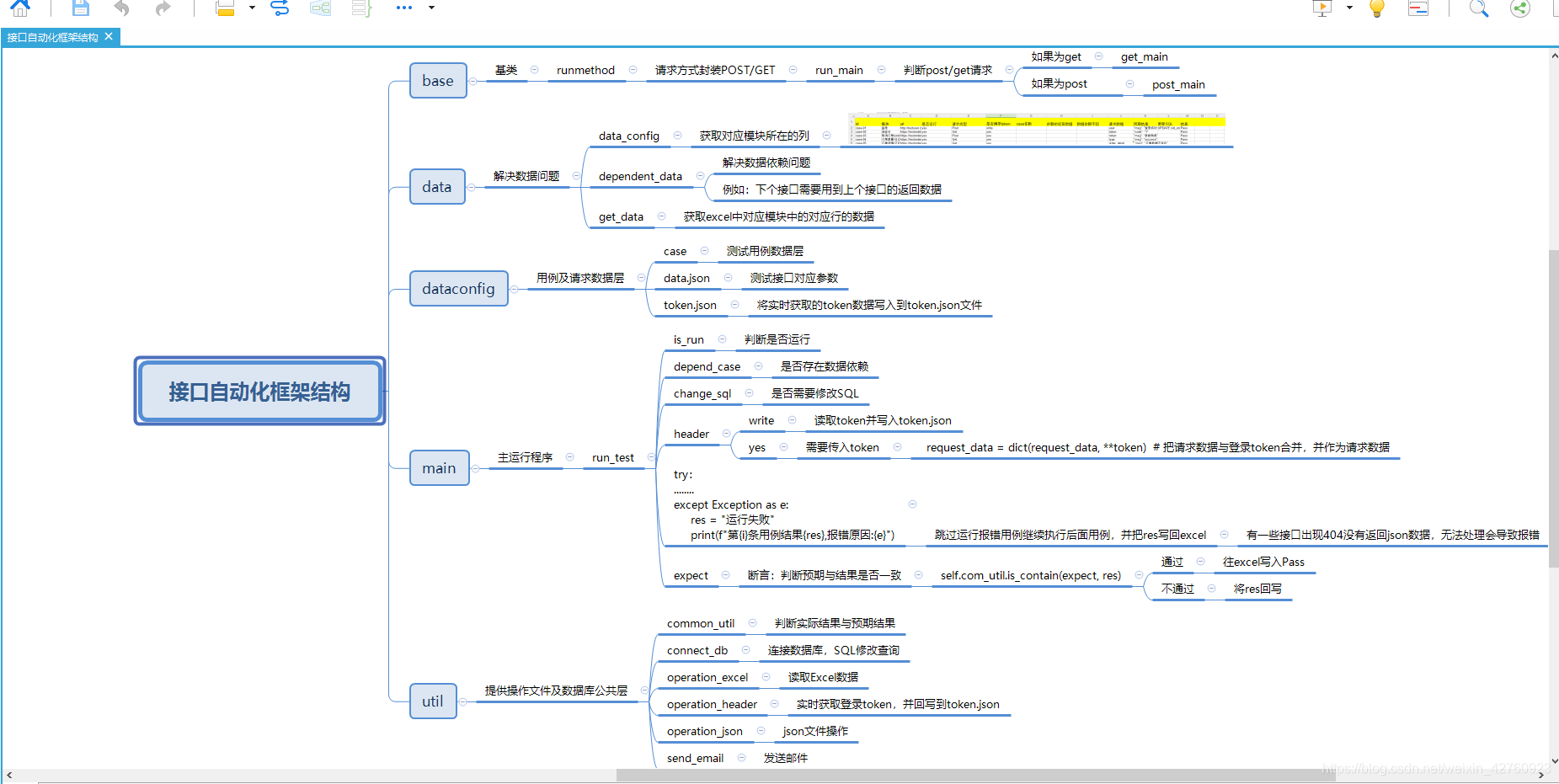
Task: Open the dropdown arrow beside the presentation icon
Action: point(1349,8)
